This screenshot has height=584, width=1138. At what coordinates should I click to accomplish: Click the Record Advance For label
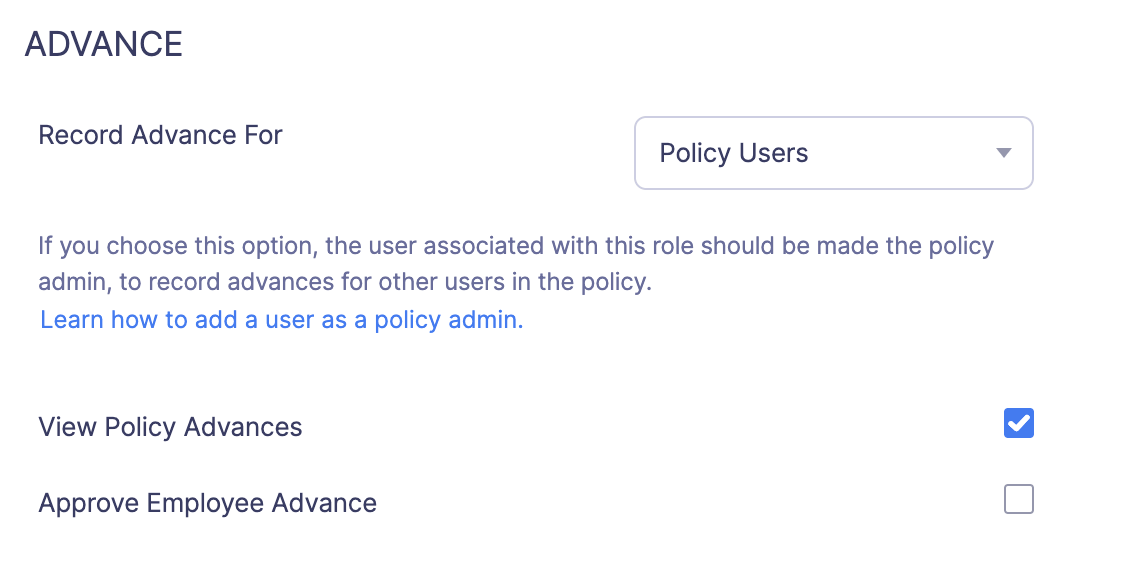[x=159, y=135]
